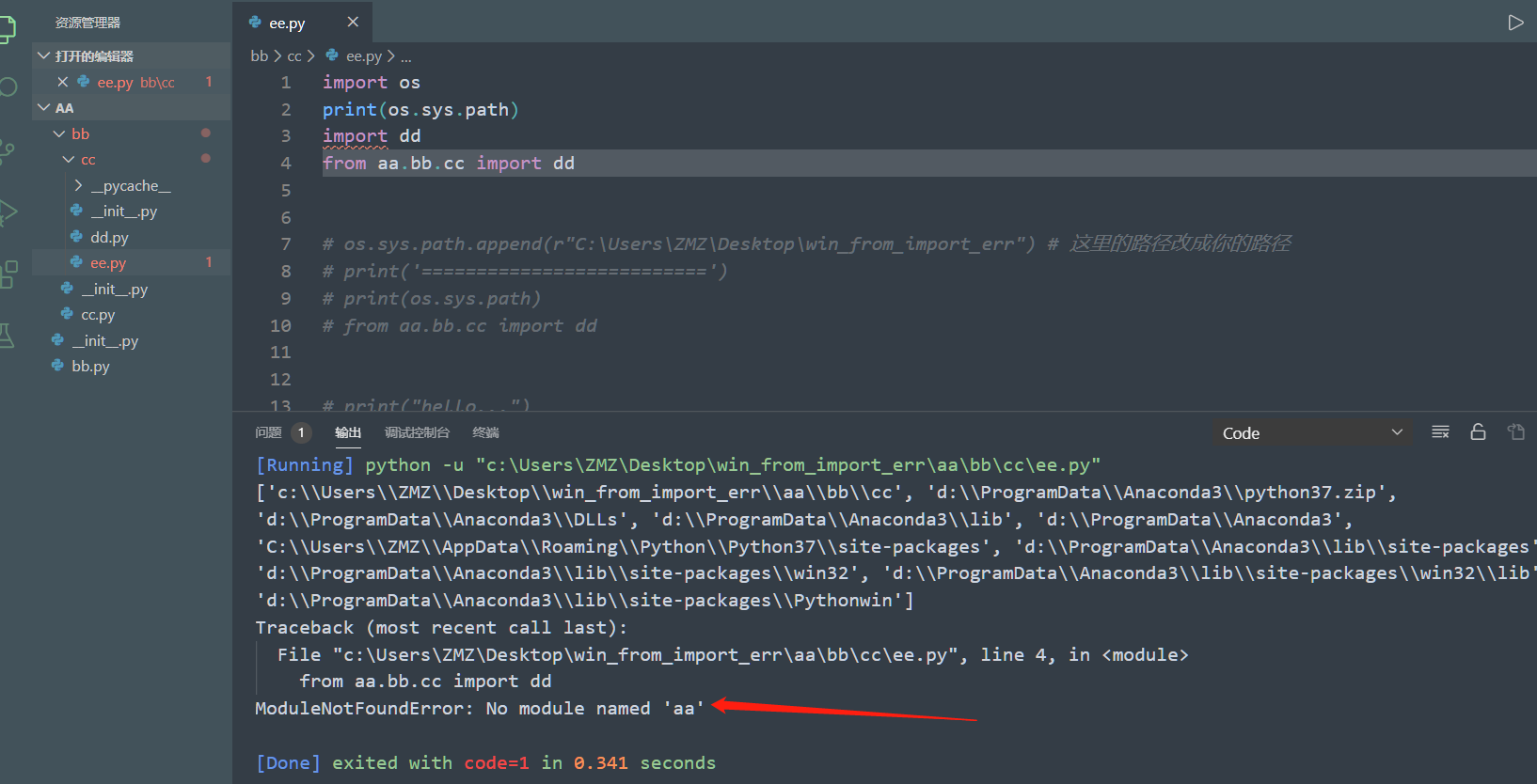Image resolution: width=1537 pixels, height=784 pixels.
Task: Switch to the 输出 output tab
Action: click(x=348, y=432)
